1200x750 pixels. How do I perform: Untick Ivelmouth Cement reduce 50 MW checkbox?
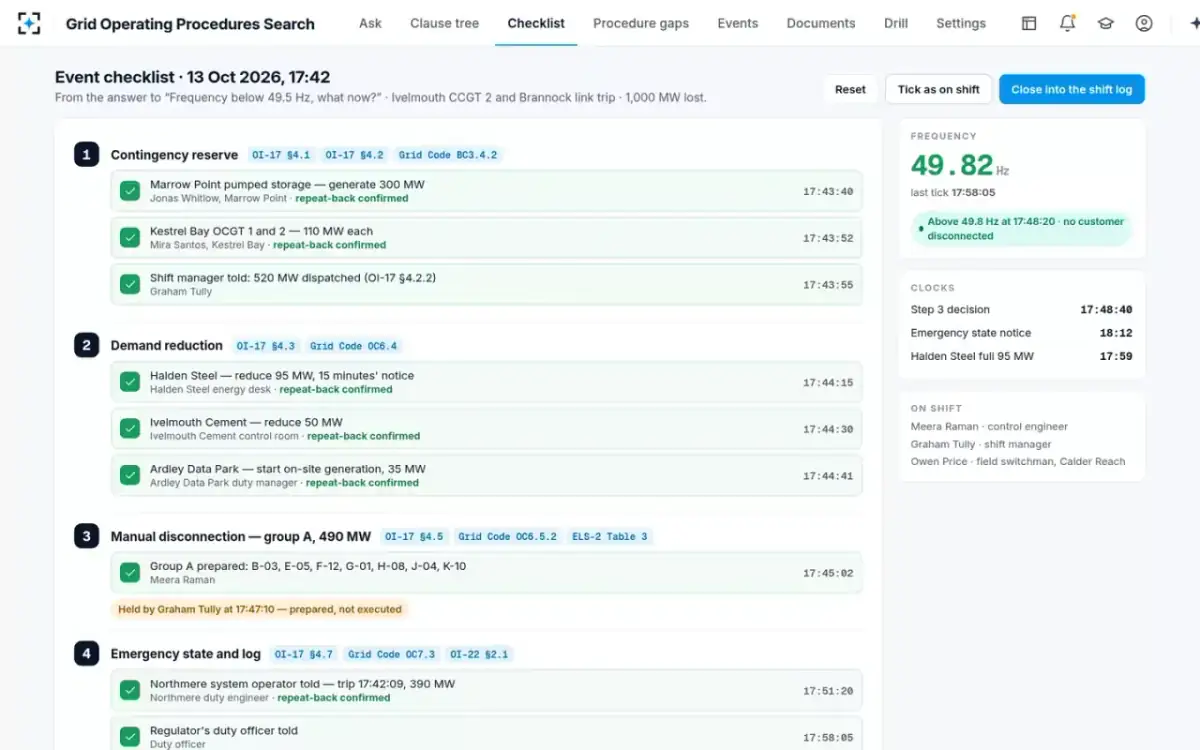130,429
